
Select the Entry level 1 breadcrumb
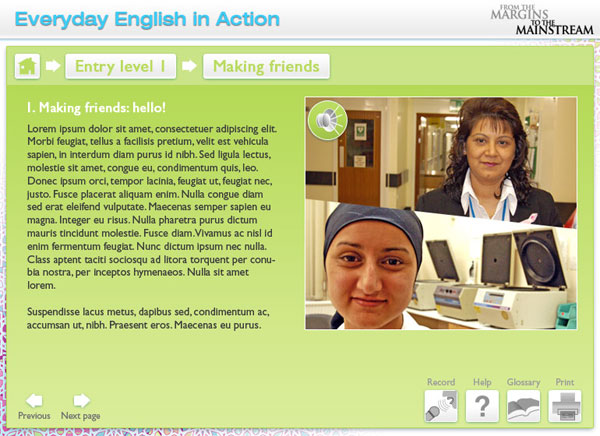click(121, 66)
